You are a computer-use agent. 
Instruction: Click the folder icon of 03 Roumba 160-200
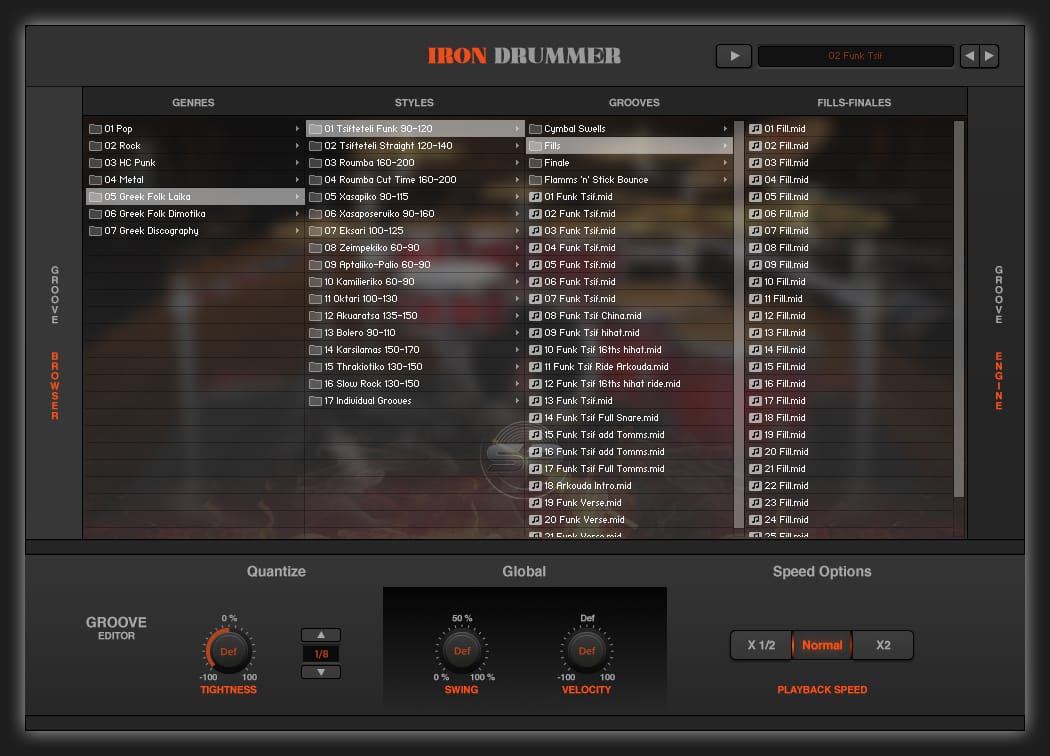click(x=315, y=163)
